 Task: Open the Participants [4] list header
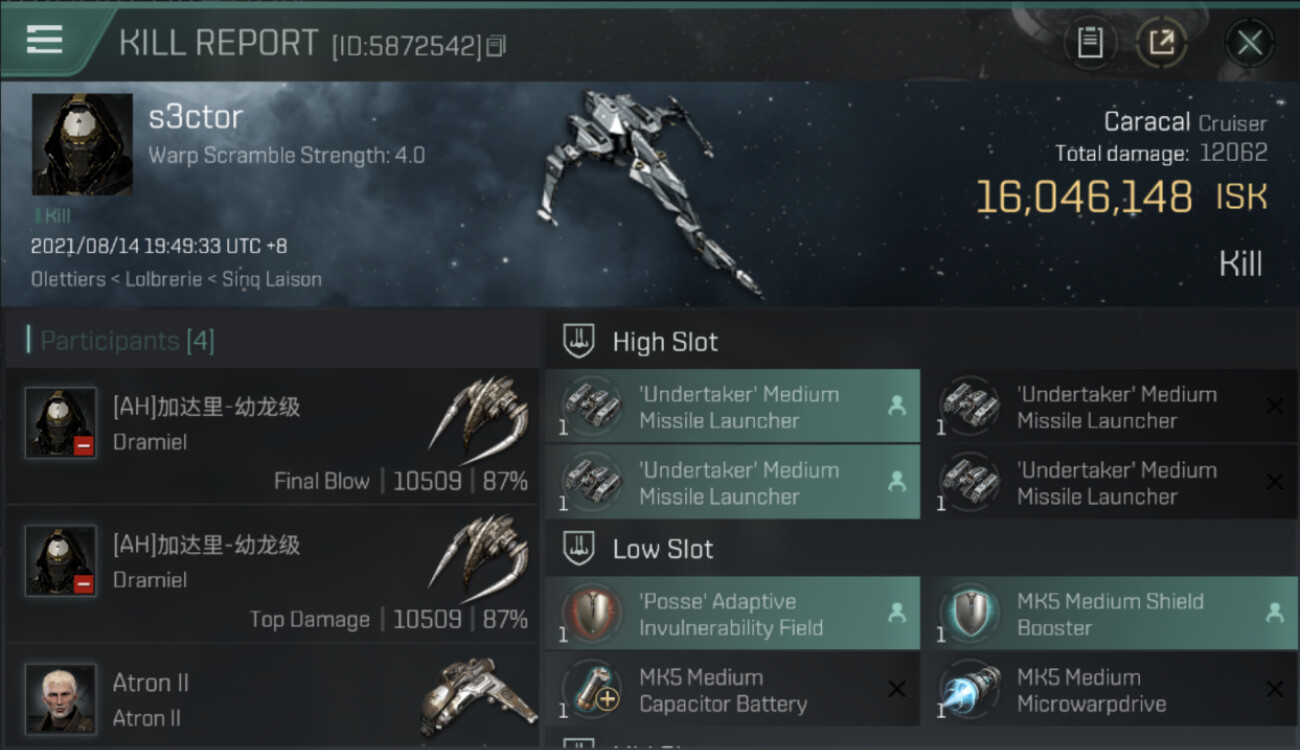(x=127, y=341)
